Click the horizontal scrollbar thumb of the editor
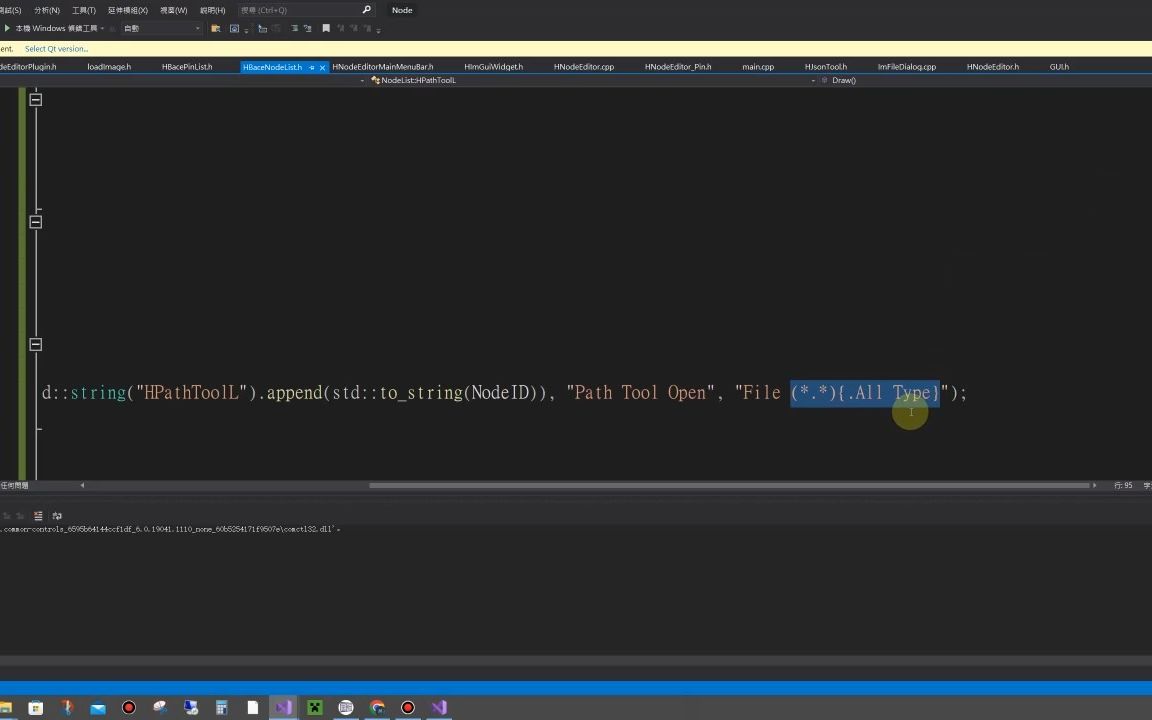 [x=729, y=485]
